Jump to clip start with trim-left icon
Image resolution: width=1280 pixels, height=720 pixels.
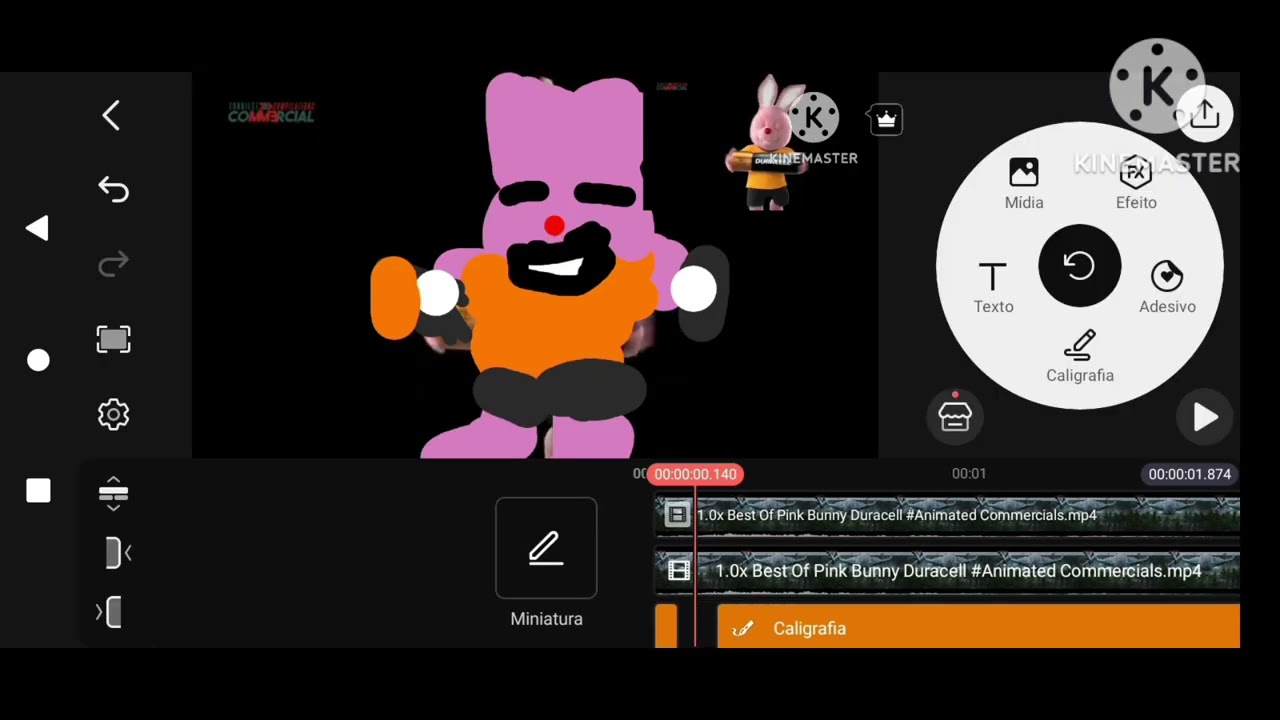(117, 553)
